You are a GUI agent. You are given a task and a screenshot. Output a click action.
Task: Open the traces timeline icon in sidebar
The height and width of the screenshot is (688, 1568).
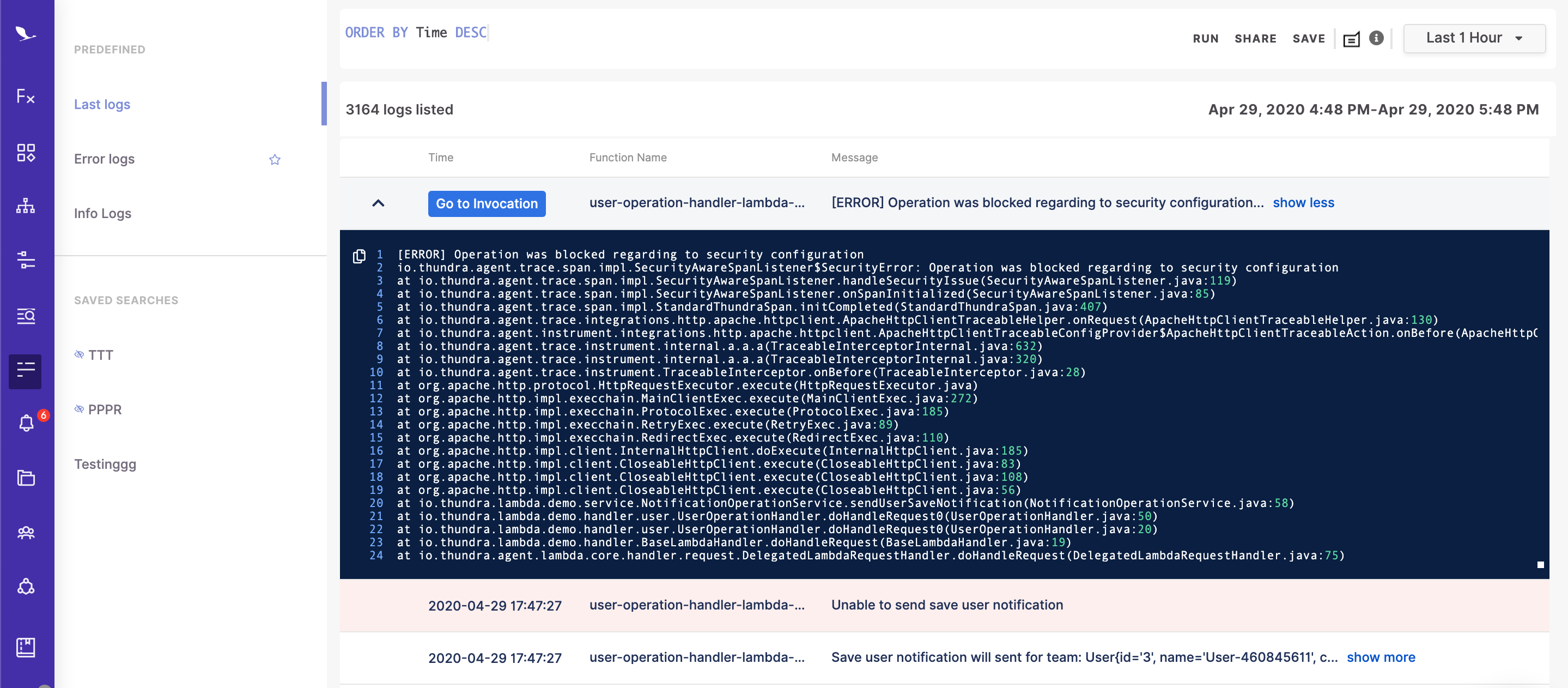[x=26, y=260]
